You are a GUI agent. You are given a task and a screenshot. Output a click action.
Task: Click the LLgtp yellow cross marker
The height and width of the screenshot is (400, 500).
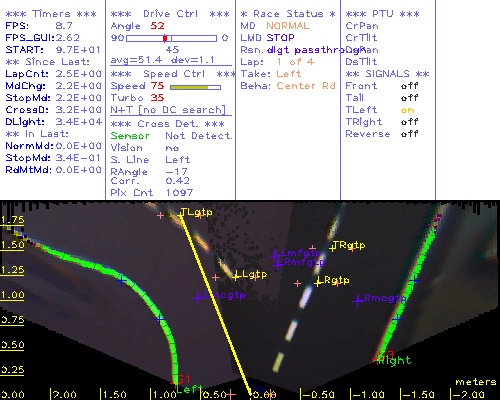236,277
